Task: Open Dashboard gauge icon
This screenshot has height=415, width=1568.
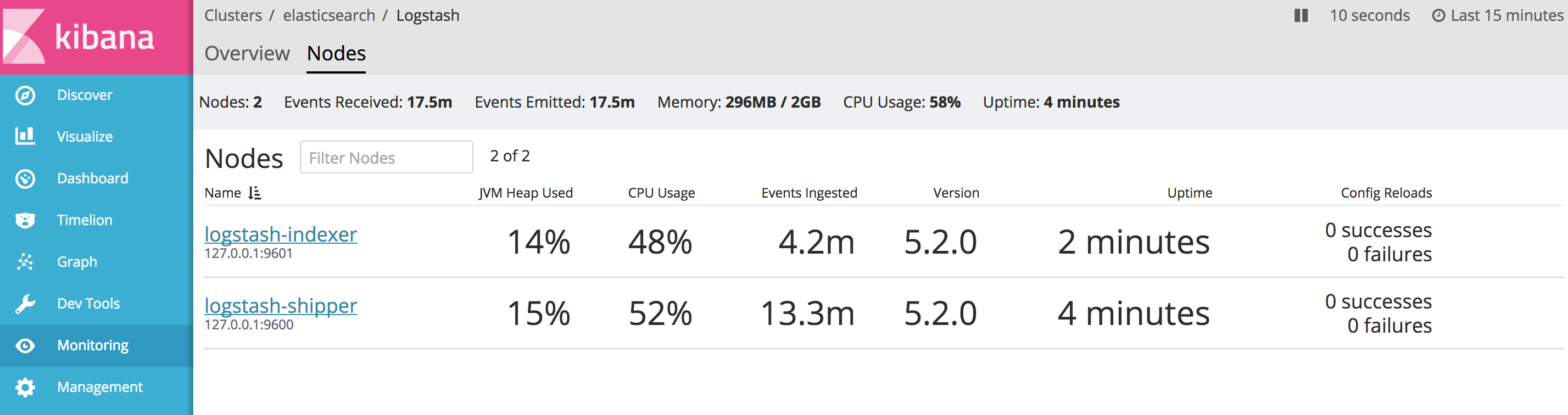Action: tap(25, 179)
